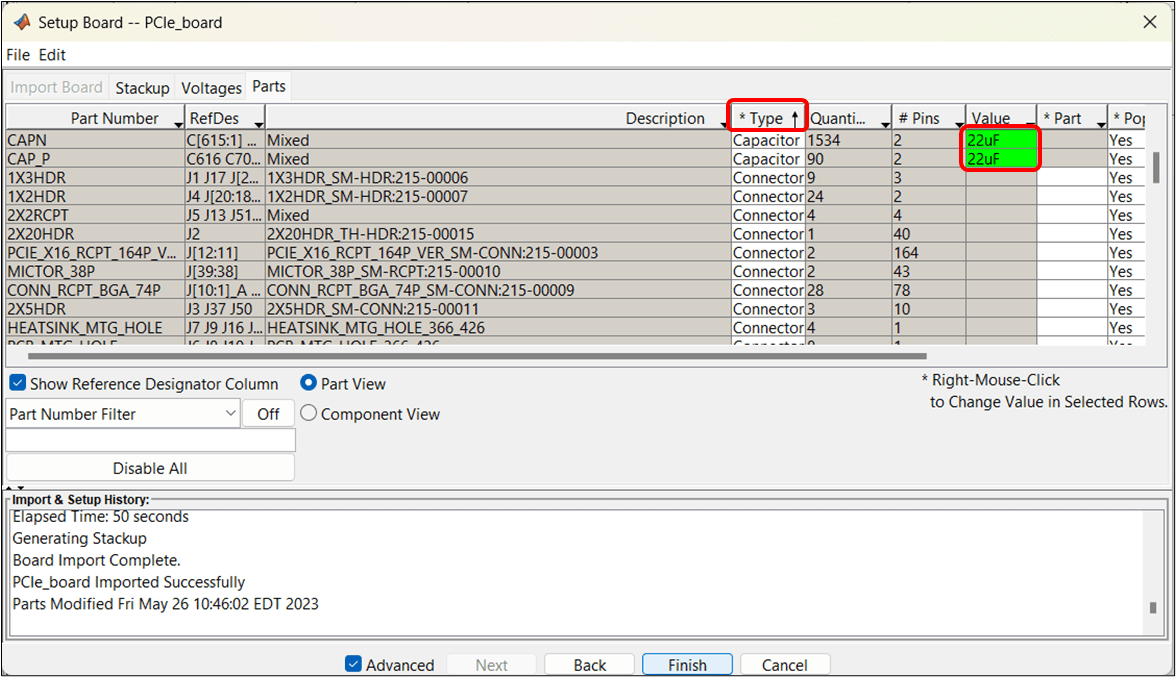Open the * Part column filter arrow
1176x677 pixels.
coord(1100,124)
